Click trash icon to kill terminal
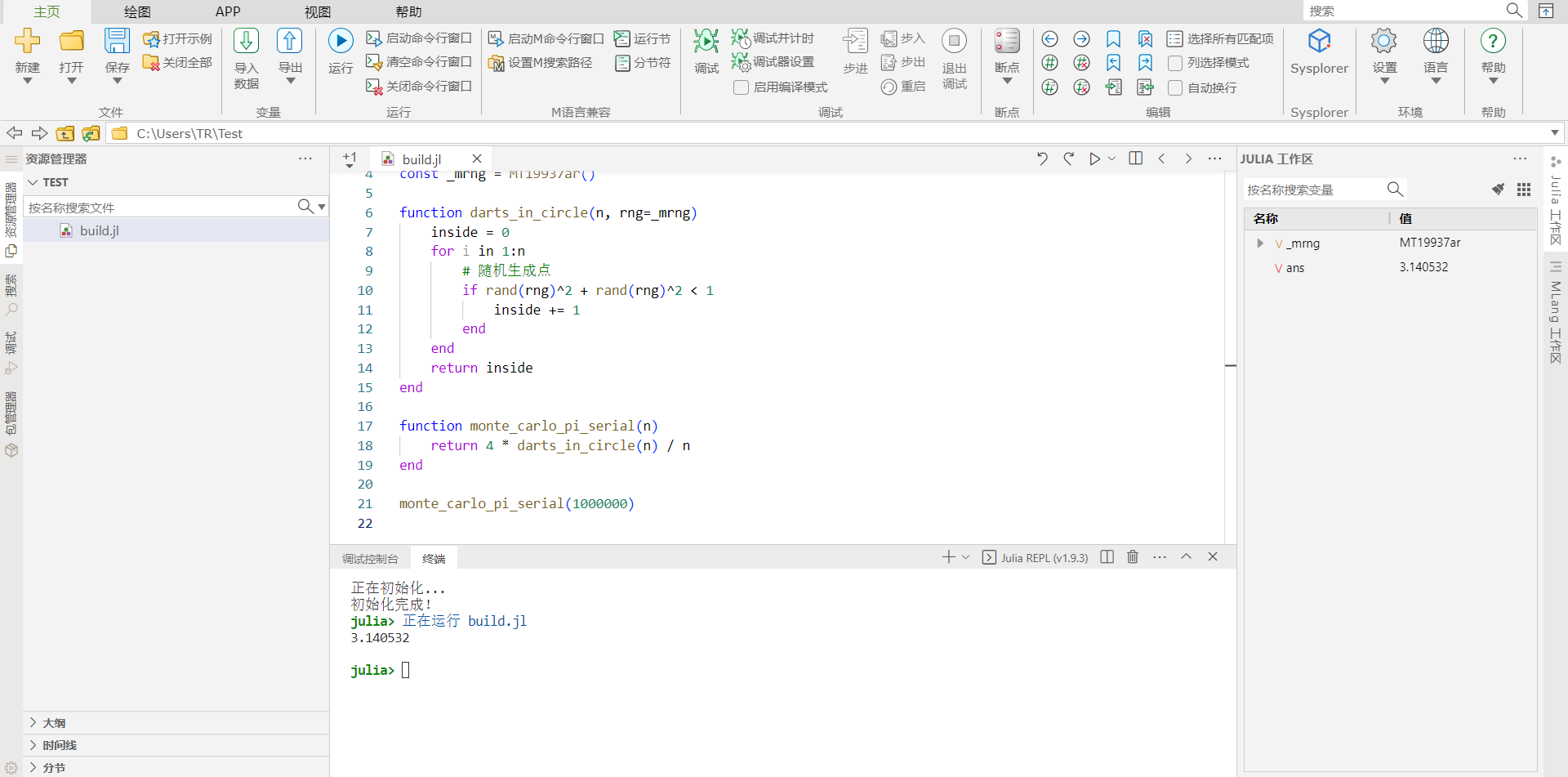Viewport: 1568px width, 777px height. pos(1133,557)
